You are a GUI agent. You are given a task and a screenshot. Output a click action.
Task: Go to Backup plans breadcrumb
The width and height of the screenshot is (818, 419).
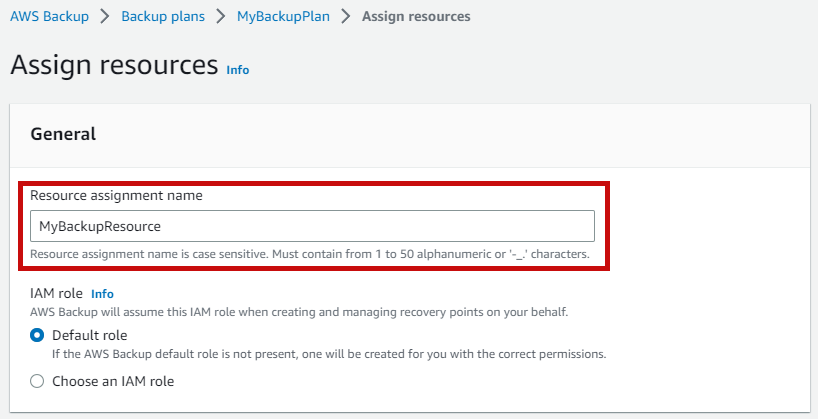pos(163,16)
